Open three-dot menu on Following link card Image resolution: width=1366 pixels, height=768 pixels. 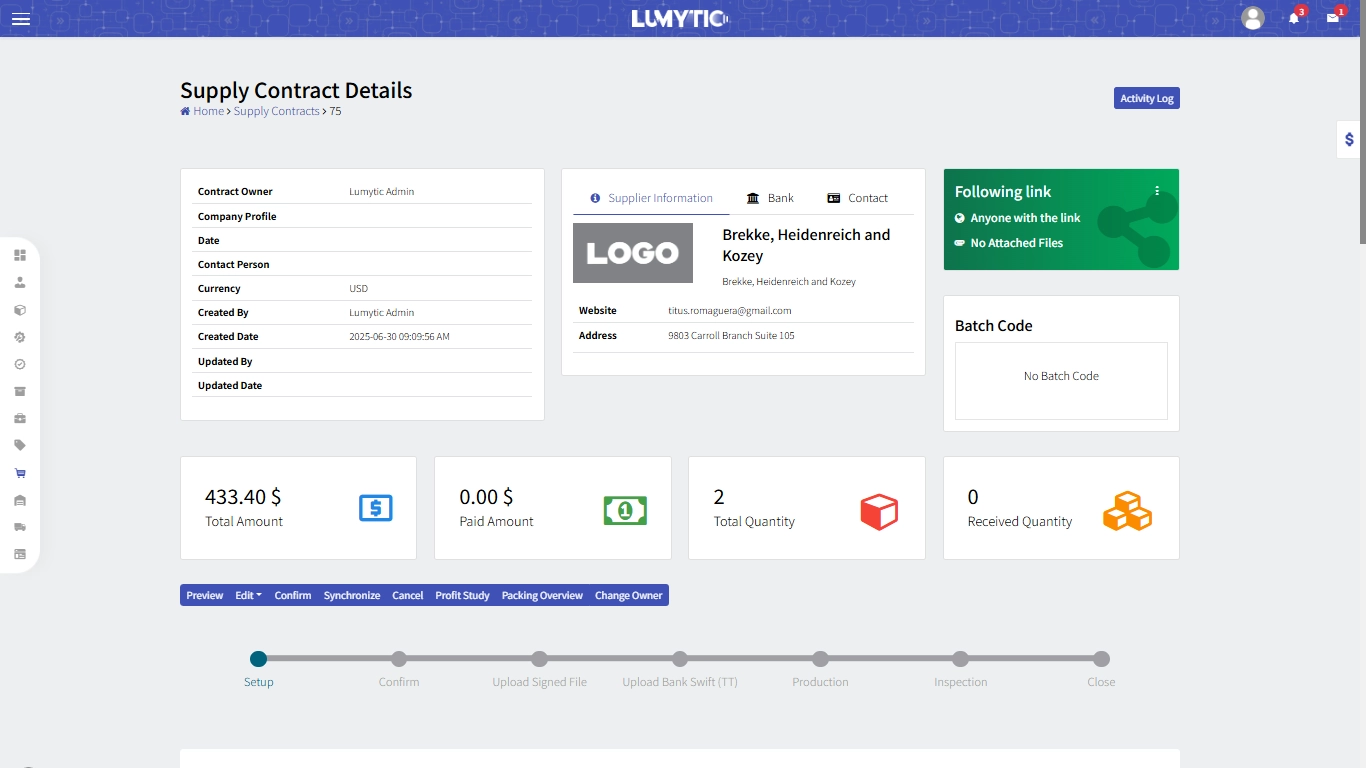[1157, 191]
